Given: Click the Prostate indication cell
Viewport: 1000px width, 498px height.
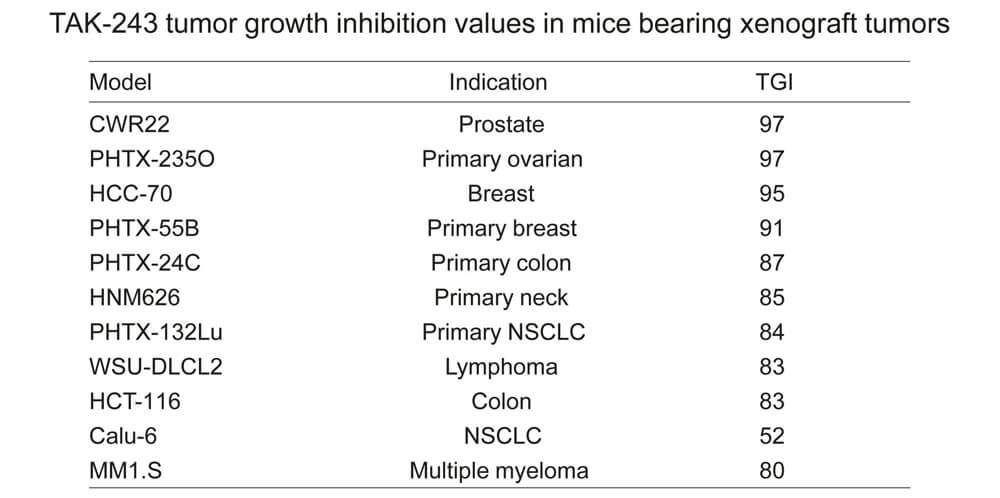Looking at the screenshot, I should pyautogui.click(x=501, y=124).
